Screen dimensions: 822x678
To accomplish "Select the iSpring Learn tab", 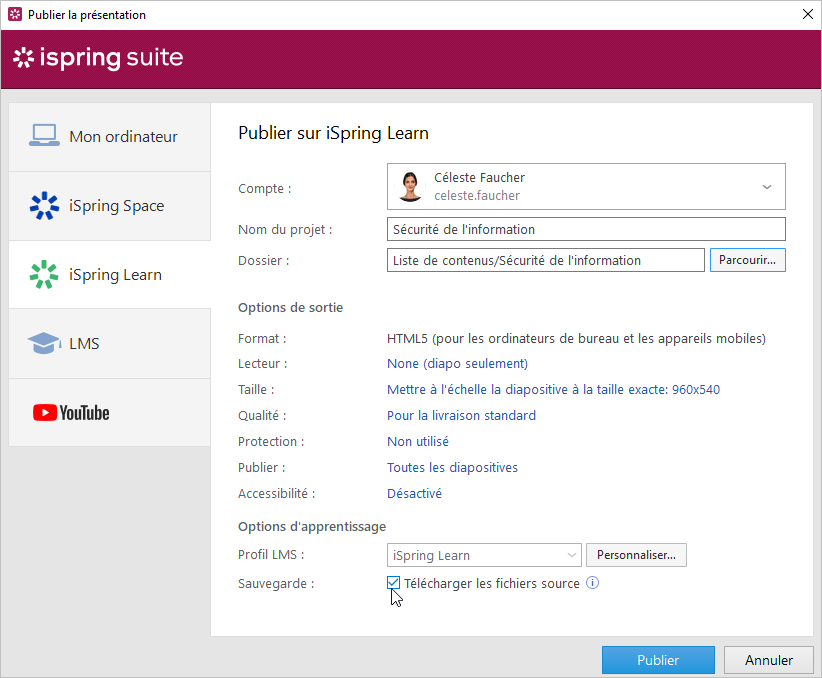I will [110, 274].
